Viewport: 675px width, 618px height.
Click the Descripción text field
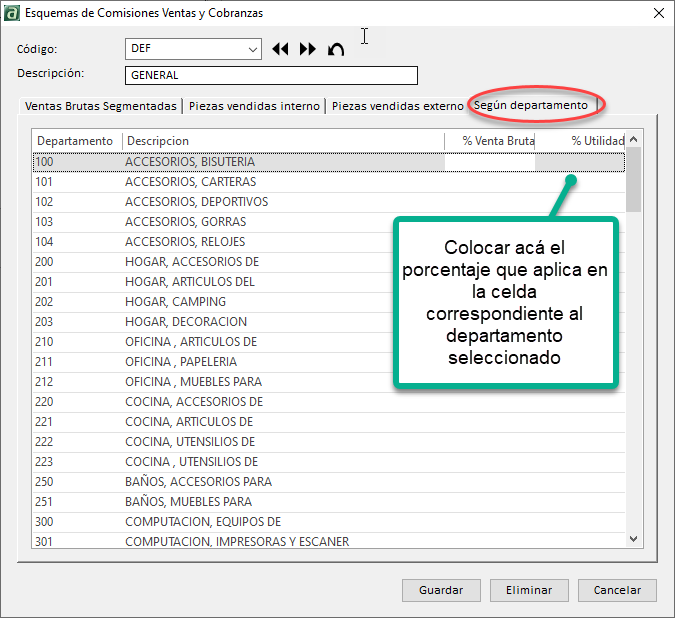pyautogui.click(x=271, y=75)
